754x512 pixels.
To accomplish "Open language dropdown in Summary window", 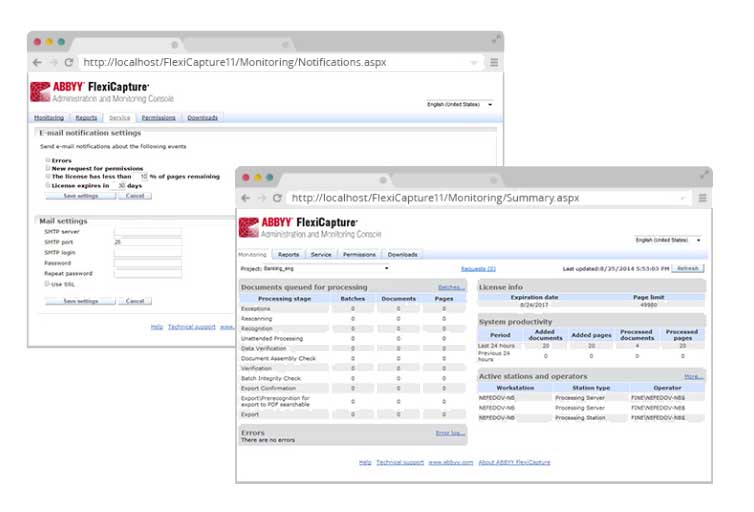I will (x=668, y=240).
